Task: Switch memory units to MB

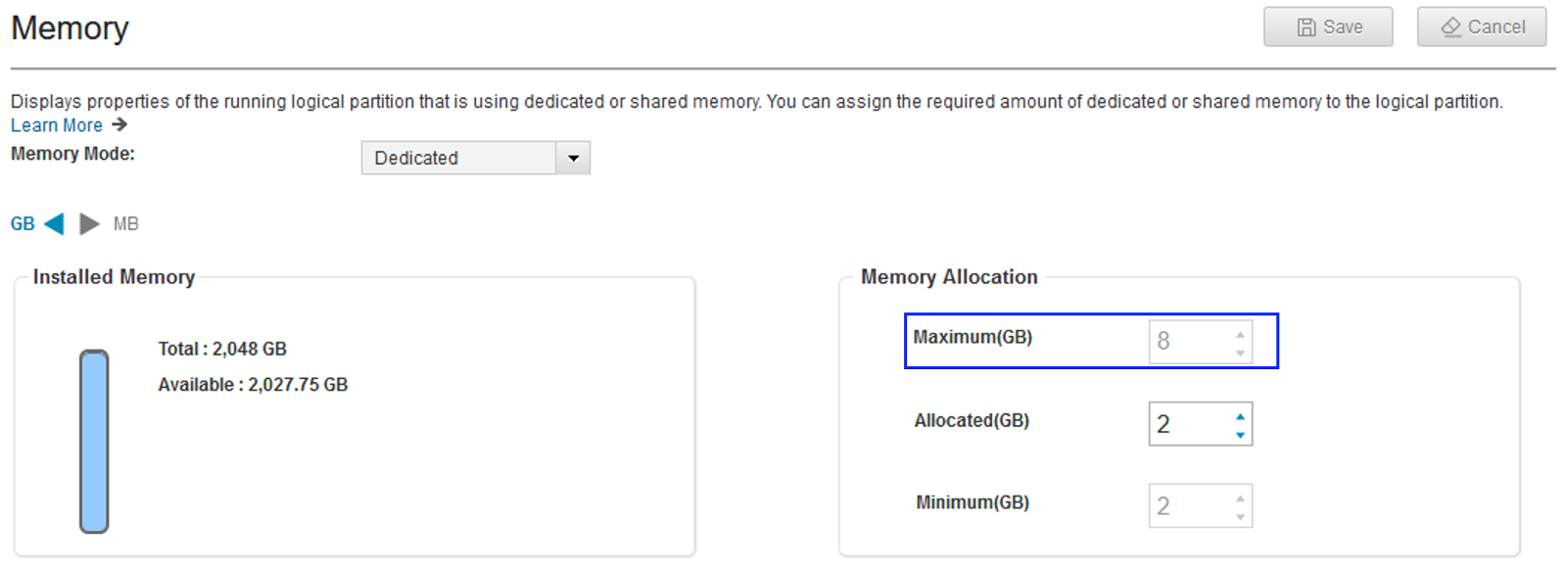Action: [x=125, y=223]
